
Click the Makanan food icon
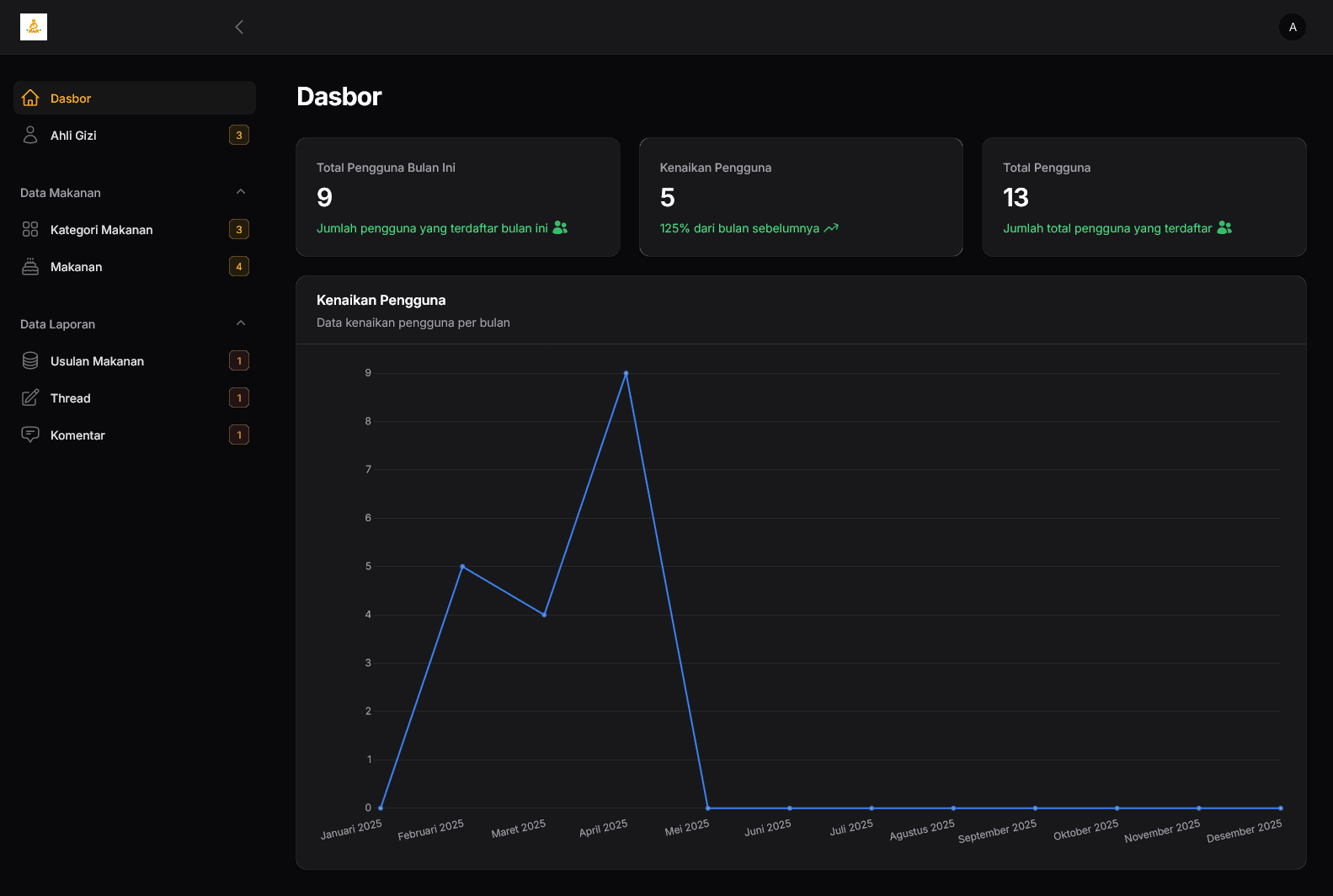click(30, 266)
